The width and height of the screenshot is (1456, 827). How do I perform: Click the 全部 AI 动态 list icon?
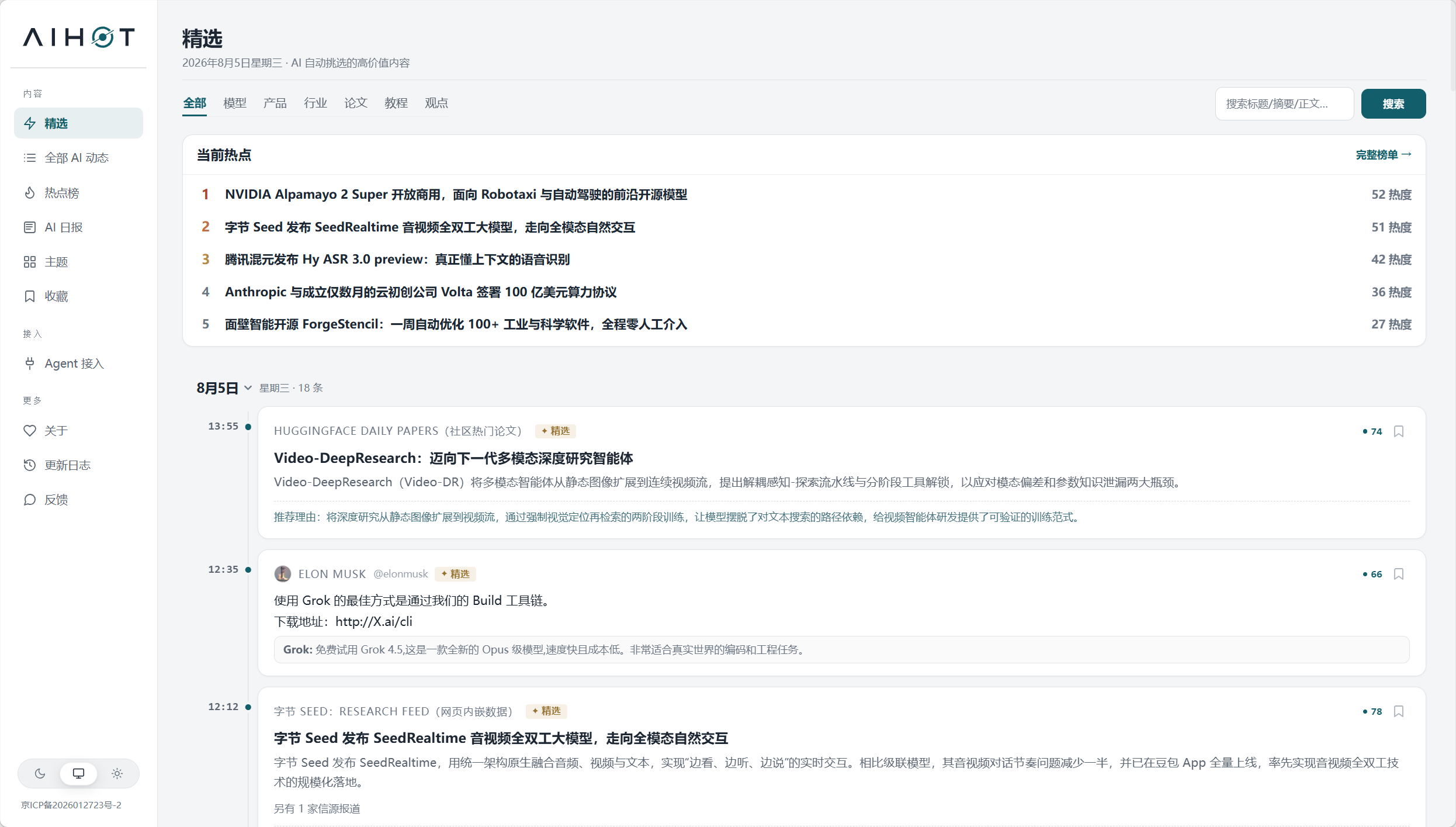pyautogui.click(x=30, y=158)
